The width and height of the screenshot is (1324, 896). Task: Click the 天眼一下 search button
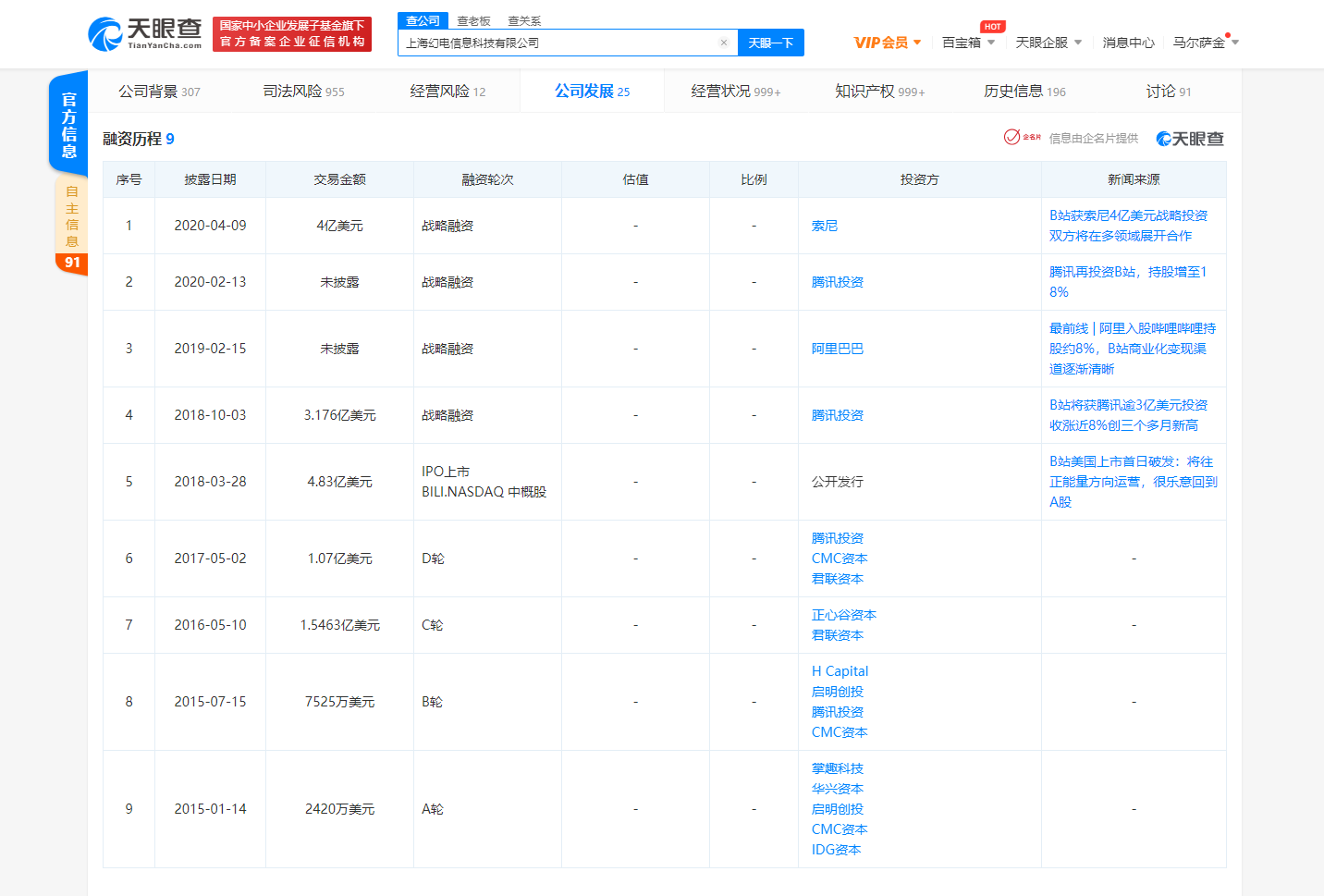(x=771, y=43)
